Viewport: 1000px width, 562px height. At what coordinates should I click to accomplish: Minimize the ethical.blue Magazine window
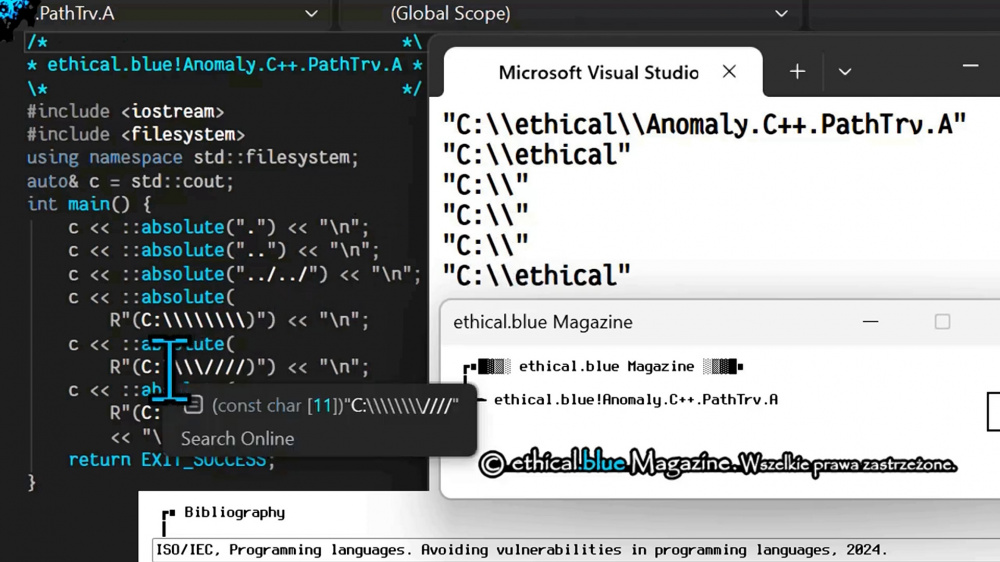click(870, 322)
